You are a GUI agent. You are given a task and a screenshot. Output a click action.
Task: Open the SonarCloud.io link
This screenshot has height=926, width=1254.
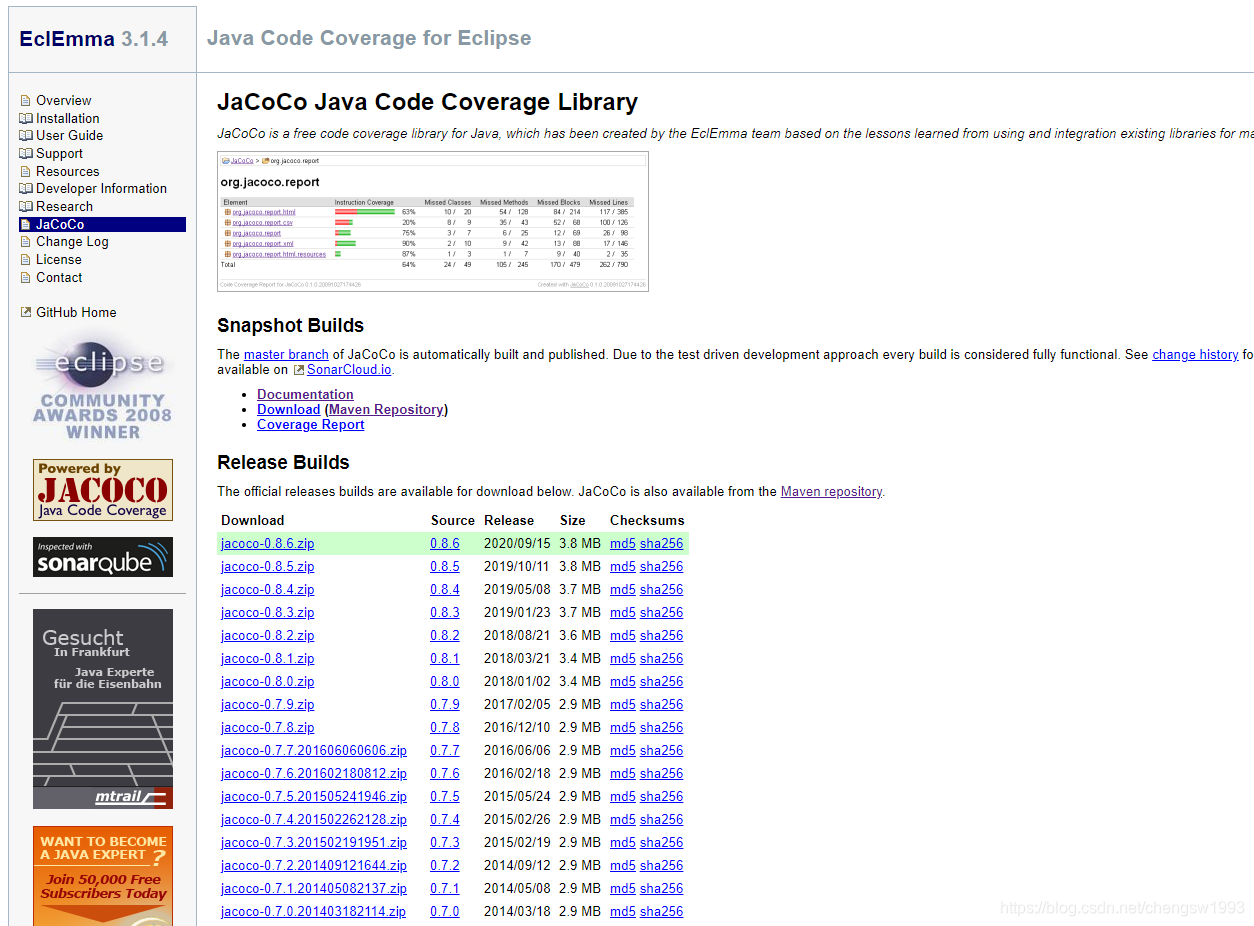point(349,369)
